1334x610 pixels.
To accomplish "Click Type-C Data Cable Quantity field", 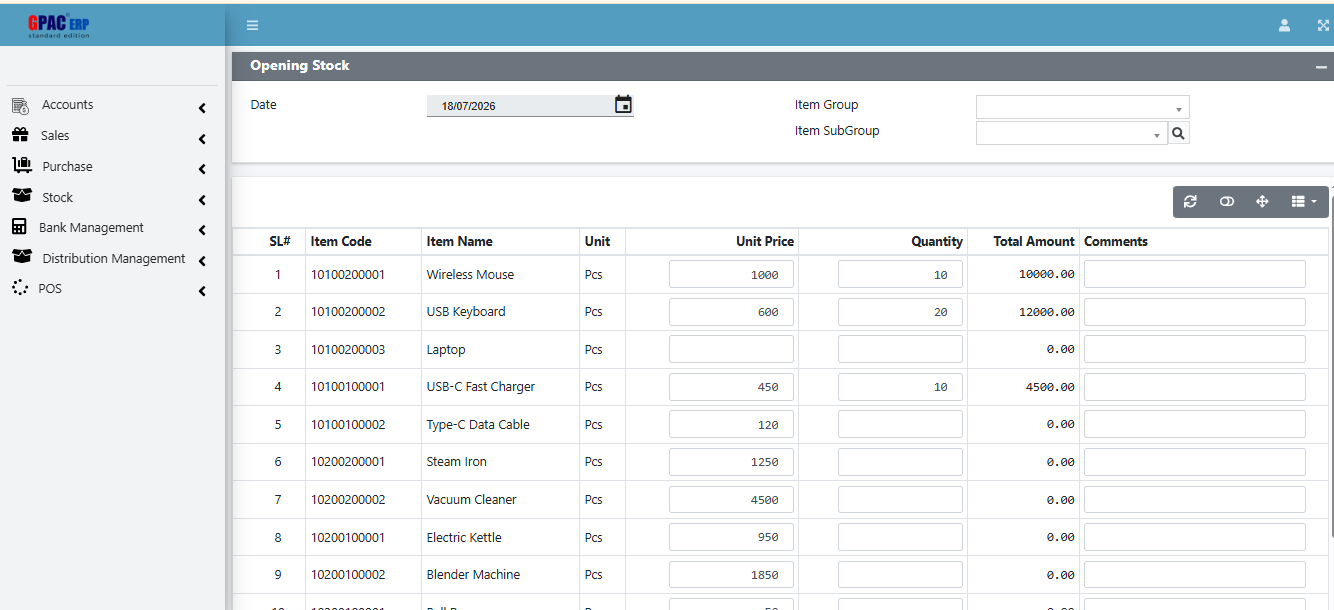I will [900, 424].
